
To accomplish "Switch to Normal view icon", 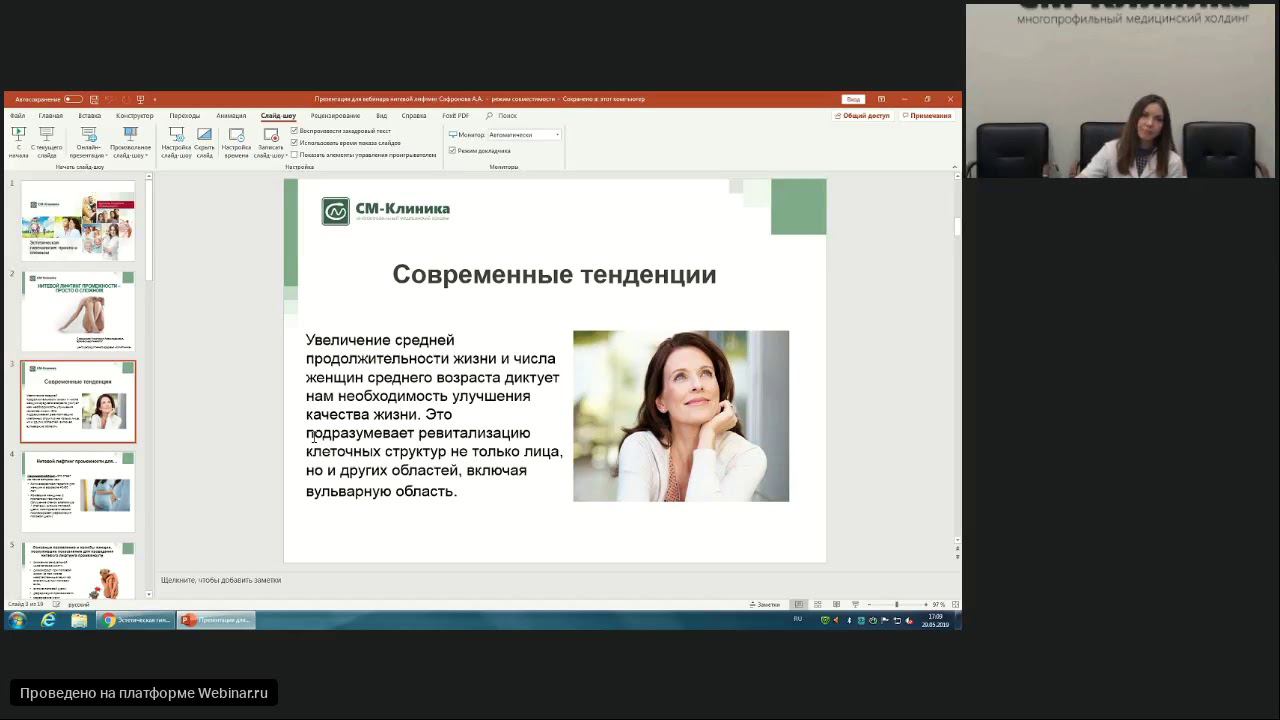I will [798, 605].
